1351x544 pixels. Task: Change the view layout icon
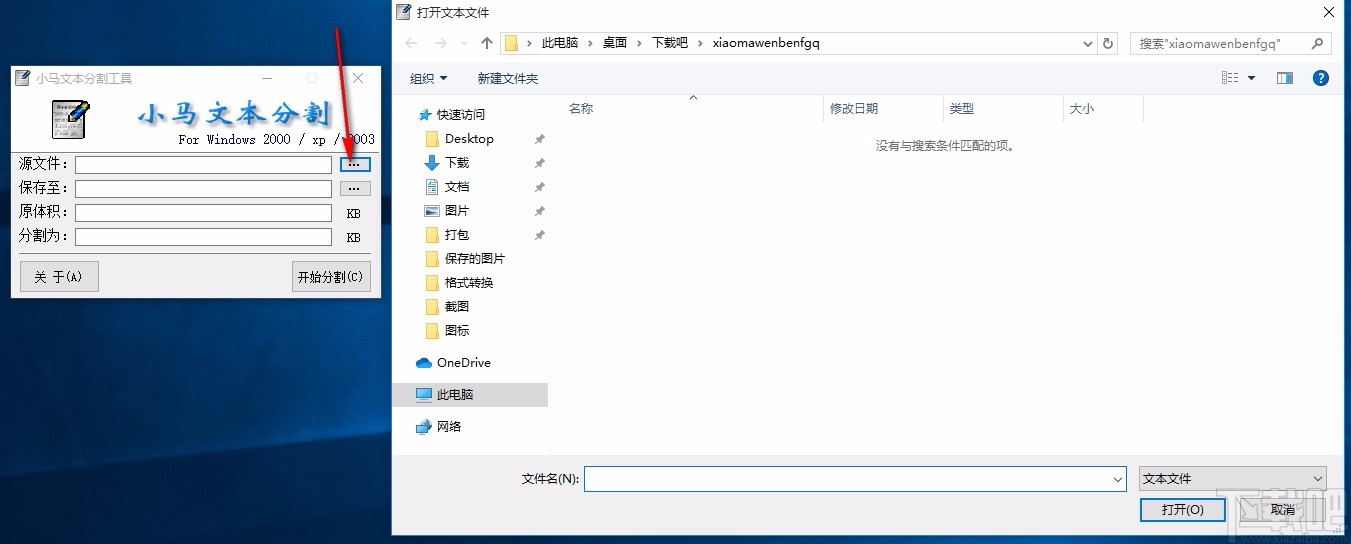coord(1230,78)
